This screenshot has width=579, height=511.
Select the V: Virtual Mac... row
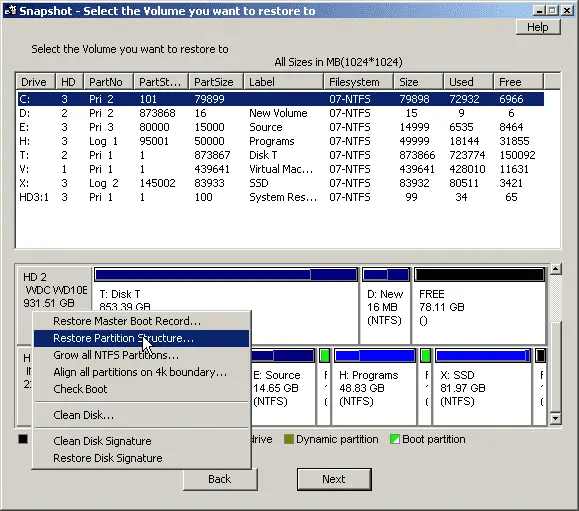281,169
